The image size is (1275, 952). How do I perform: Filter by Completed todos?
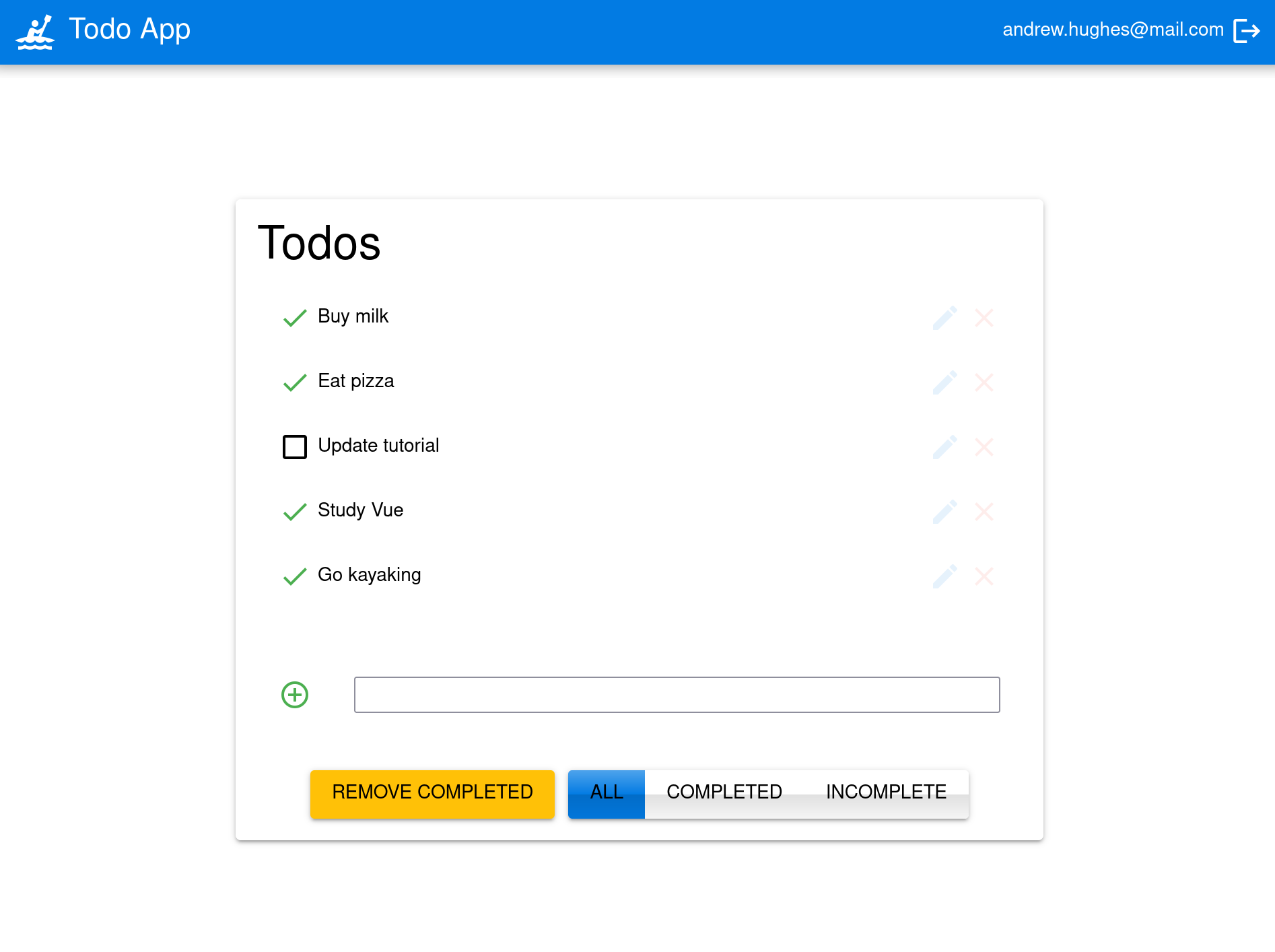[724, 794]
